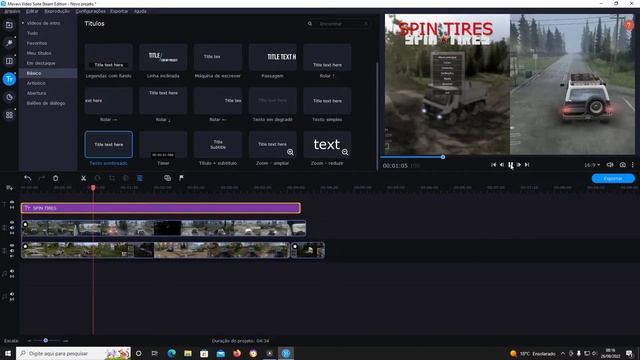Click the Add track icon left of ruler
640x360 pixels.
9,188
